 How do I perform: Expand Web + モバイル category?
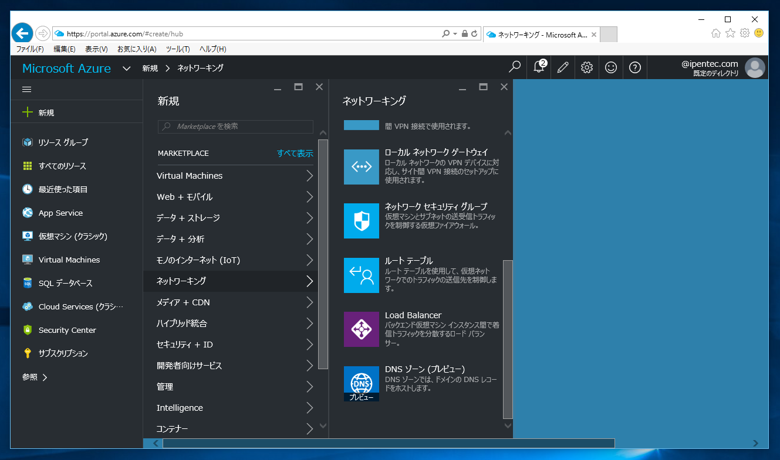tap(235, 197)
